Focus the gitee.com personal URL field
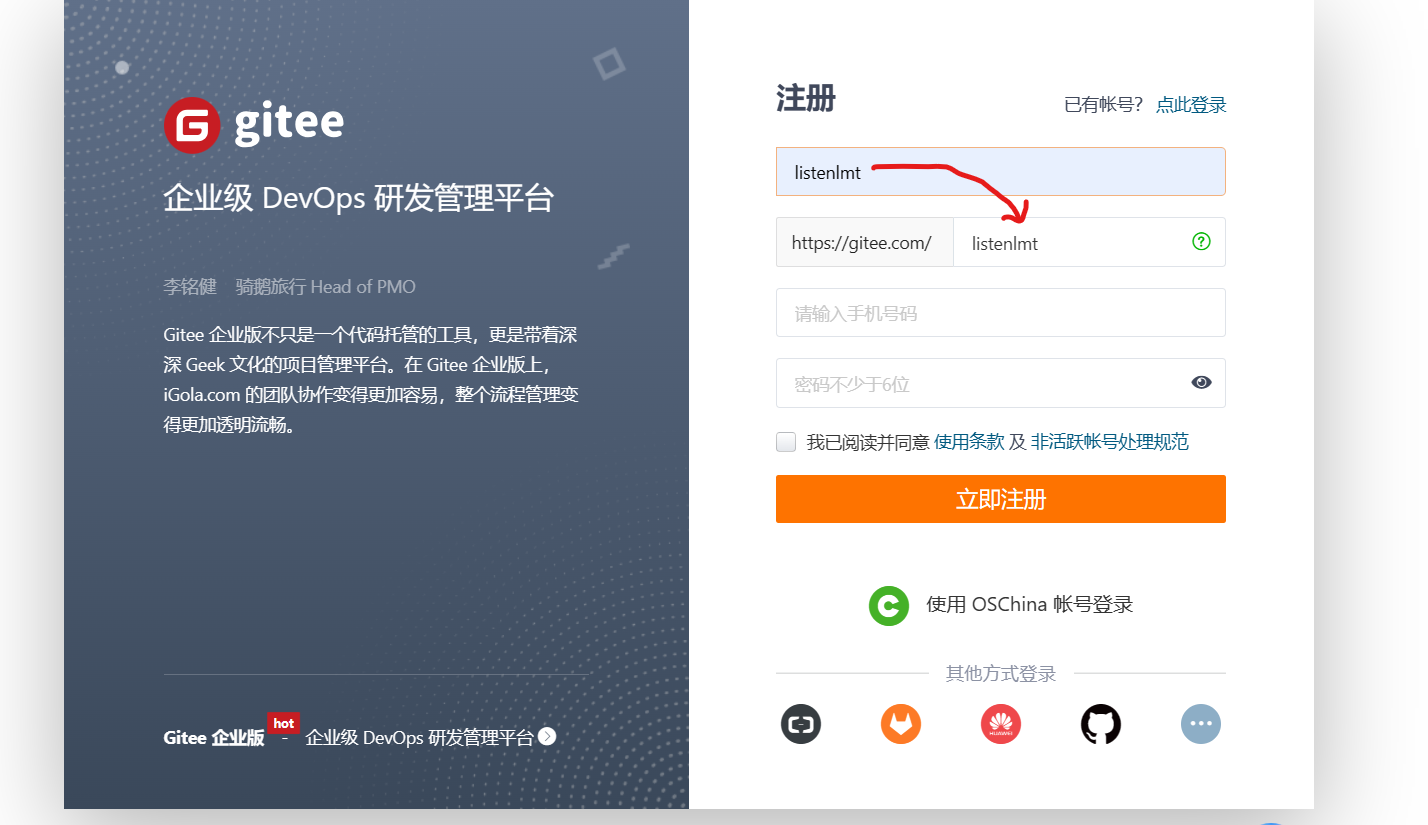The image size is (1428, 825). click(x=1089, y=242)
